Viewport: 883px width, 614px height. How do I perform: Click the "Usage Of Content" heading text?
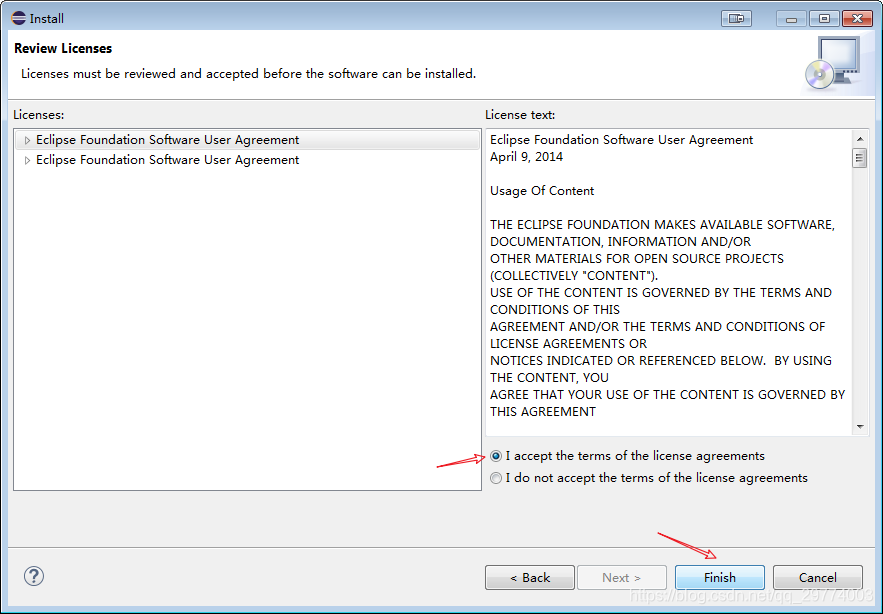coord(542,191)
